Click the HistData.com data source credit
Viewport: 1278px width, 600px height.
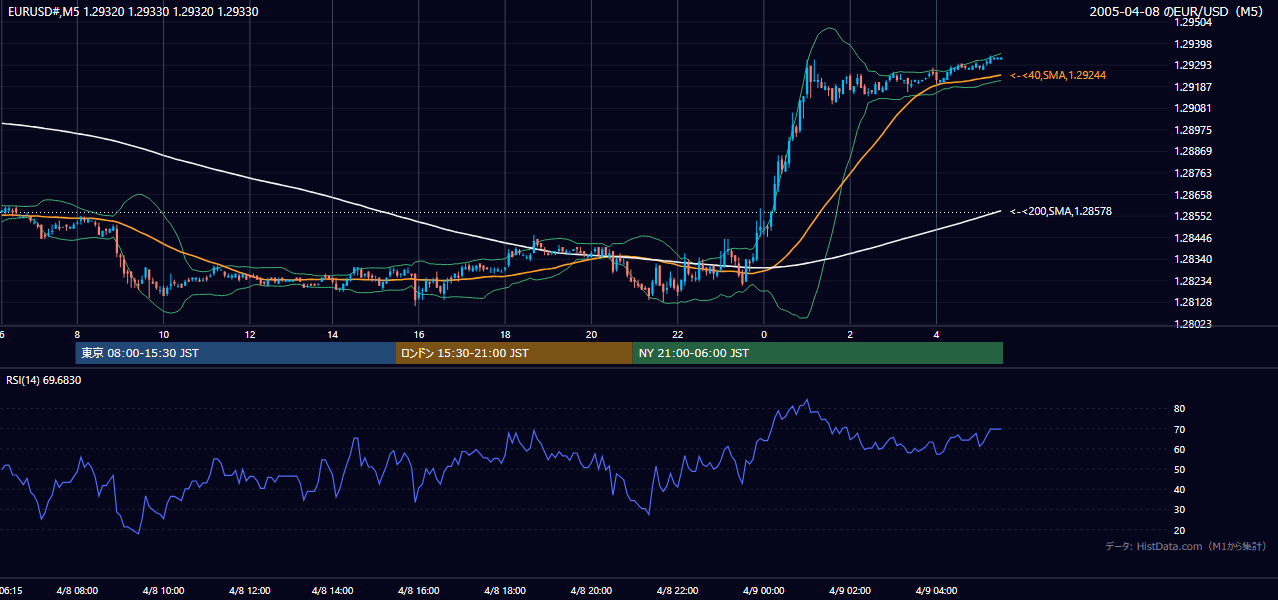(x=1186, y=546)
